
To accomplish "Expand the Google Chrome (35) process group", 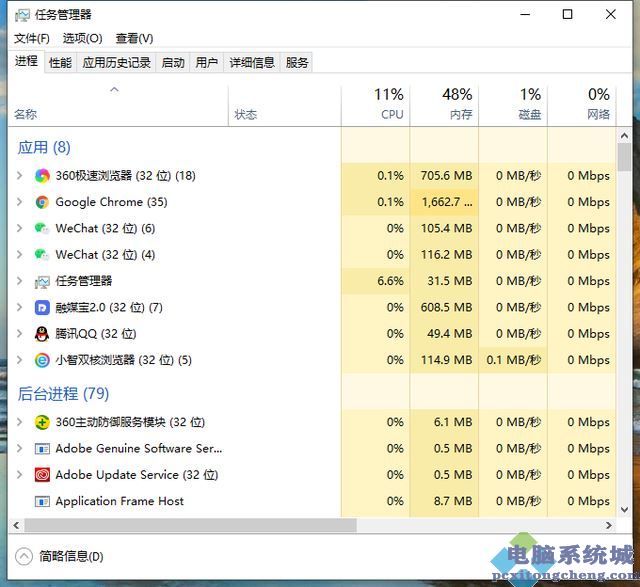I will [x=19, y=202].
